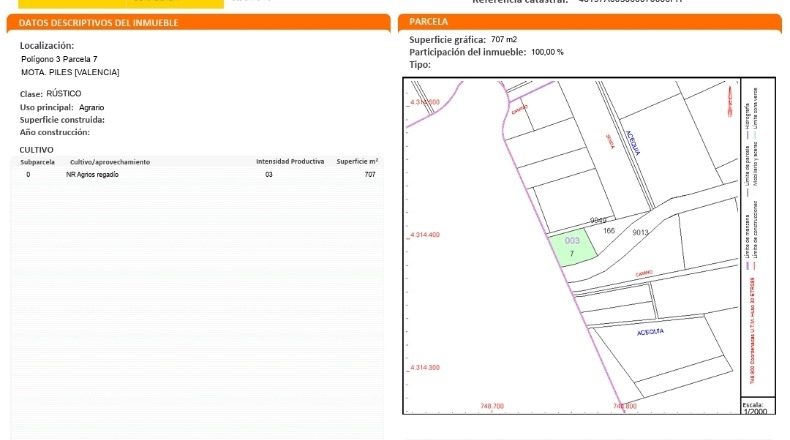Viewport: 790px width, 440px height.
Task: Click the "Cultivo/aprovechamiento" column header
Action: (110, 162)
